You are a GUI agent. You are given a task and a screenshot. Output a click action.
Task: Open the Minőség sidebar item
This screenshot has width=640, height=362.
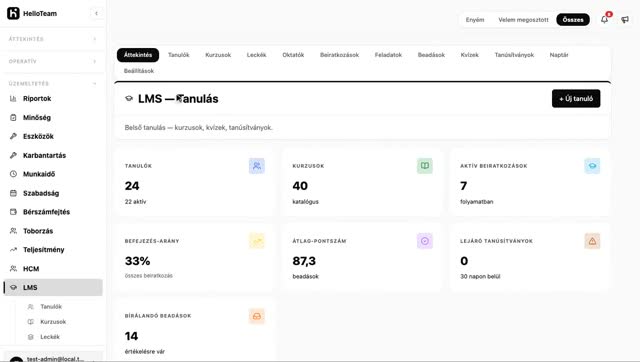53,118
